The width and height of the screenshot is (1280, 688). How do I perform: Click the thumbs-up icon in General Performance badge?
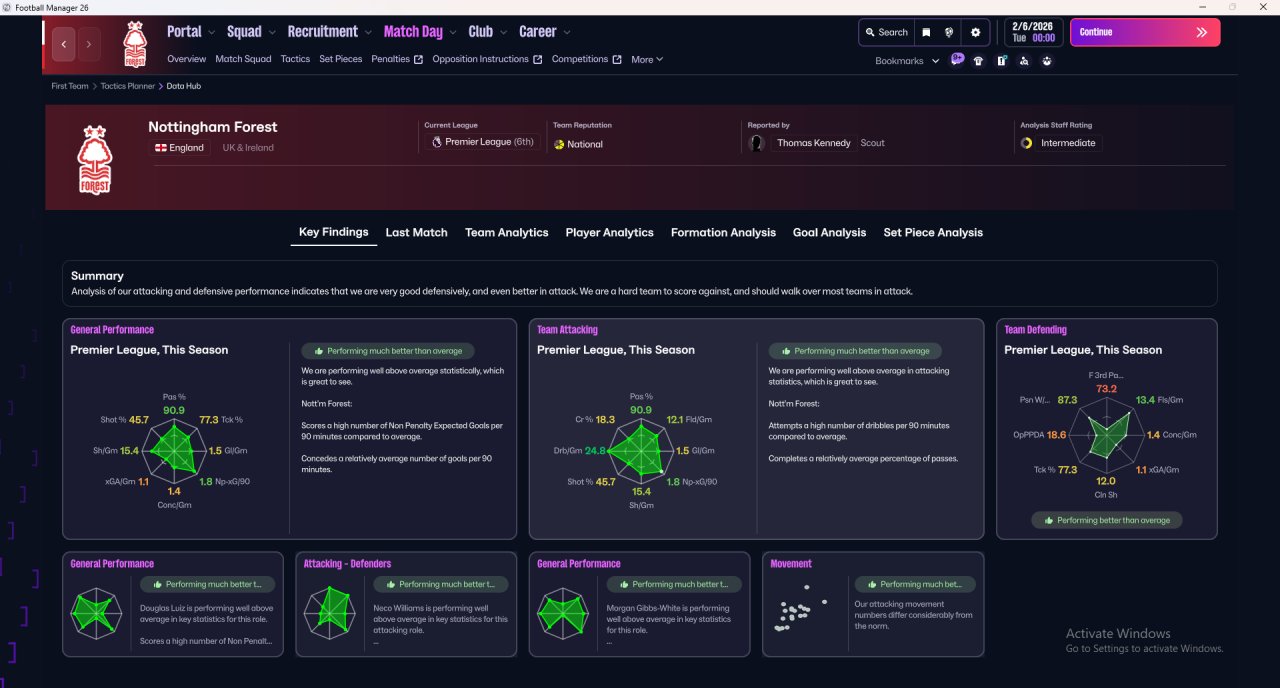click(319, 351)
